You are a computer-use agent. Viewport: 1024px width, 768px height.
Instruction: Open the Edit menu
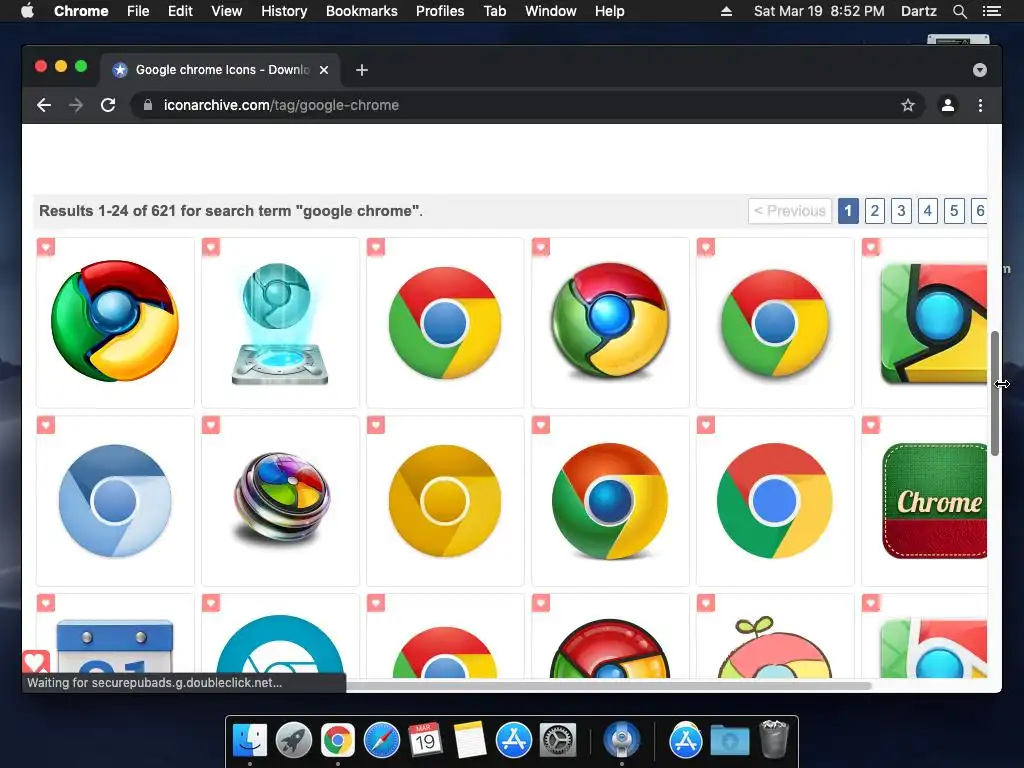(180, 11)
